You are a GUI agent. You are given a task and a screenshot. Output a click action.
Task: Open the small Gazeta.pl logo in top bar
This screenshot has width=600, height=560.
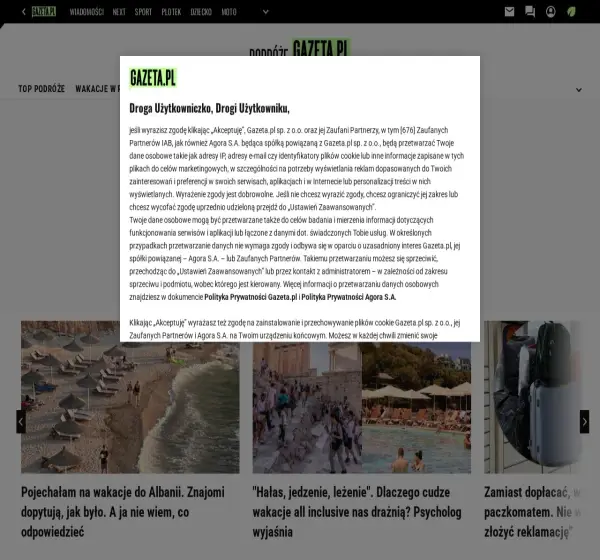44,12
